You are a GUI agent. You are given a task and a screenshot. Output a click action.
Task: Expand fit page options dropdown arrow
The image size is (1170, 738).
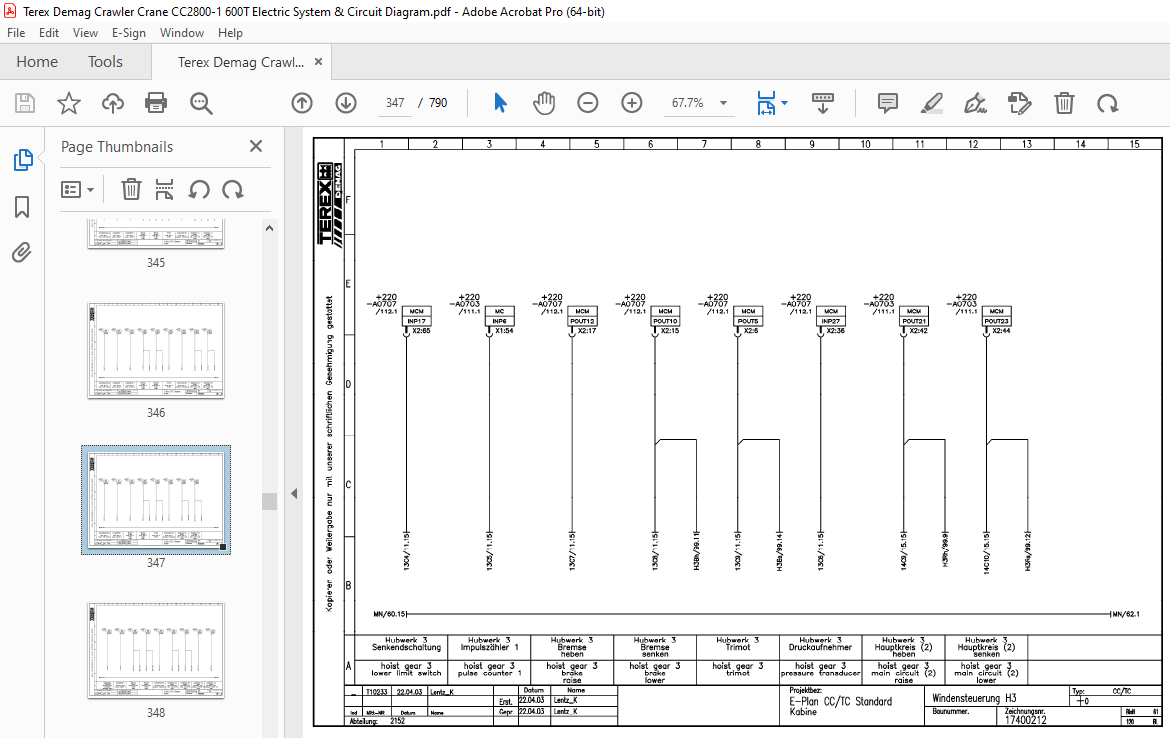tap(784, 103)
